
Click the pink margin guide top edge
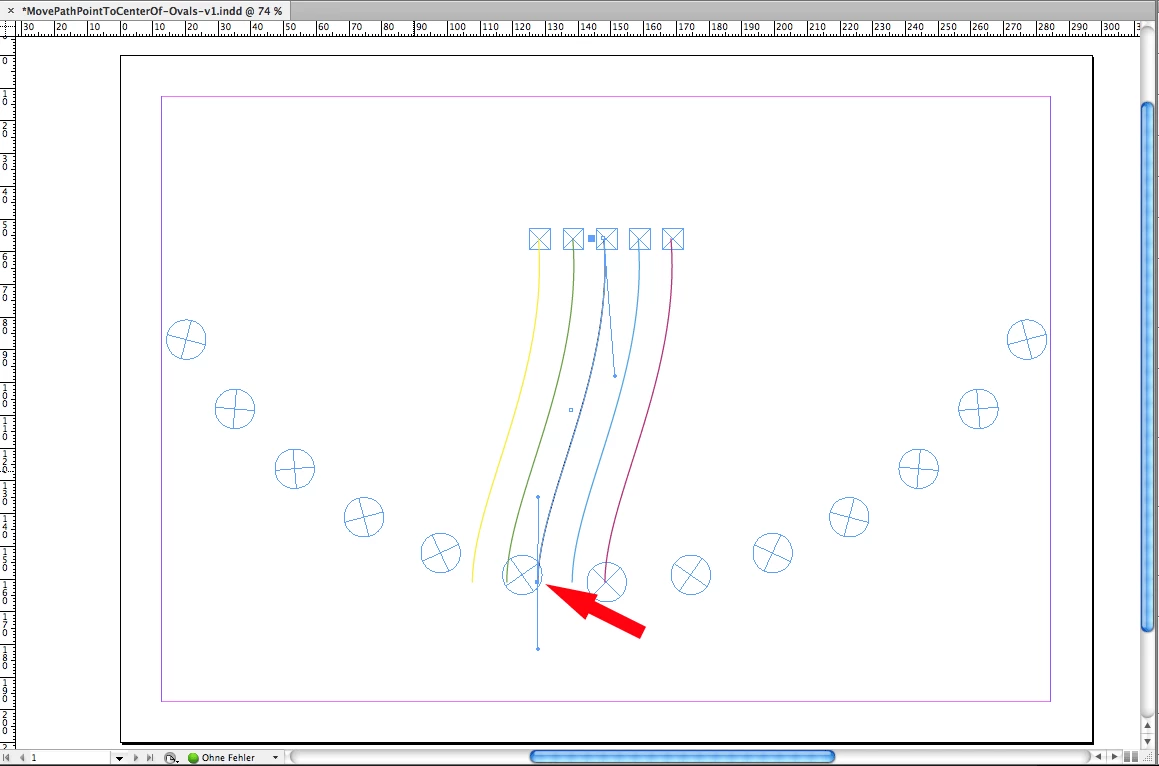click(606, 96)
